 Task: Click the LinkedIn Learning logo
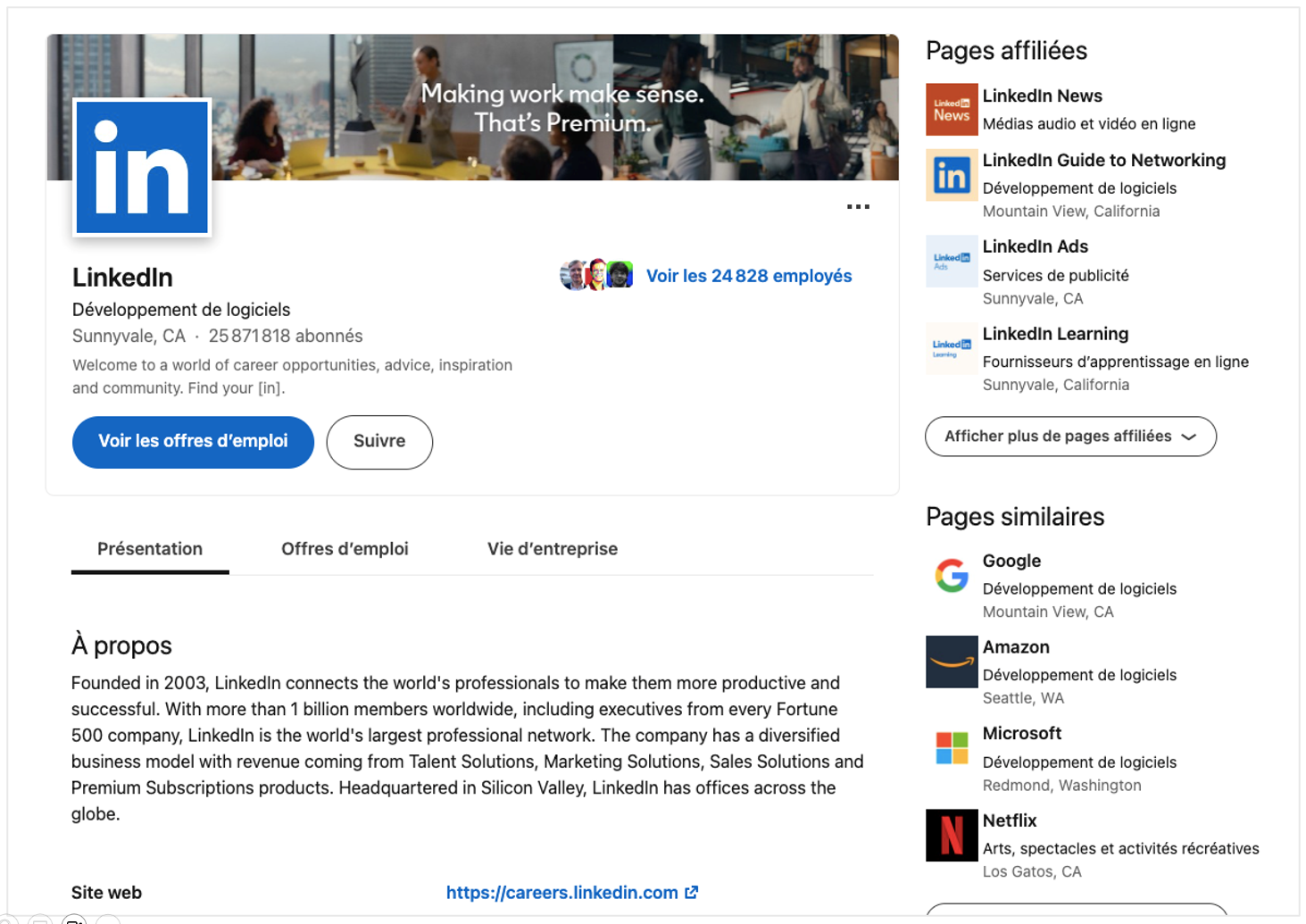952,348
